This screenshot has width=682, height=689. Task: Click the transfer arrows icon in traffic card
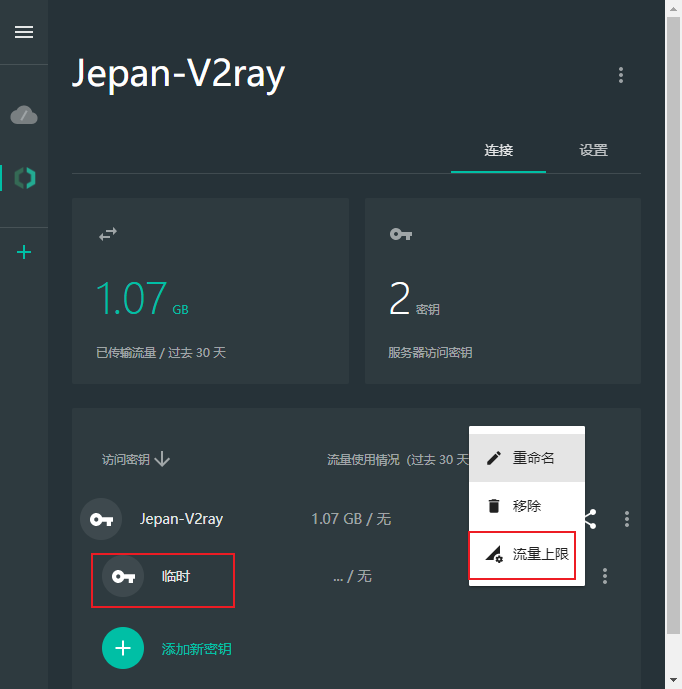[108, 234]
